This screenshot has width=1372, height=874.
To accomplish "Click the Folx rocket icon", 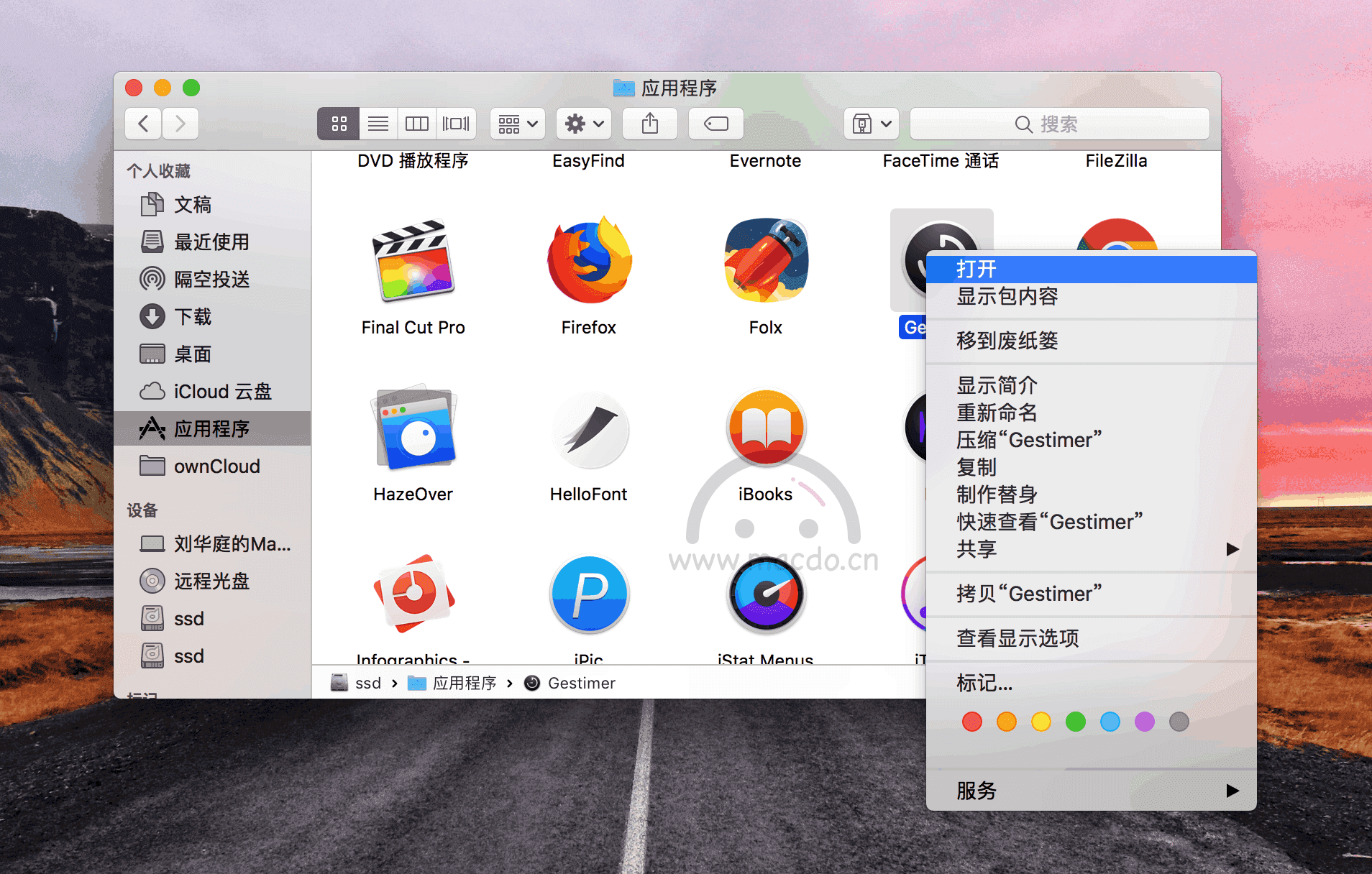I will (x=766, y=260).
